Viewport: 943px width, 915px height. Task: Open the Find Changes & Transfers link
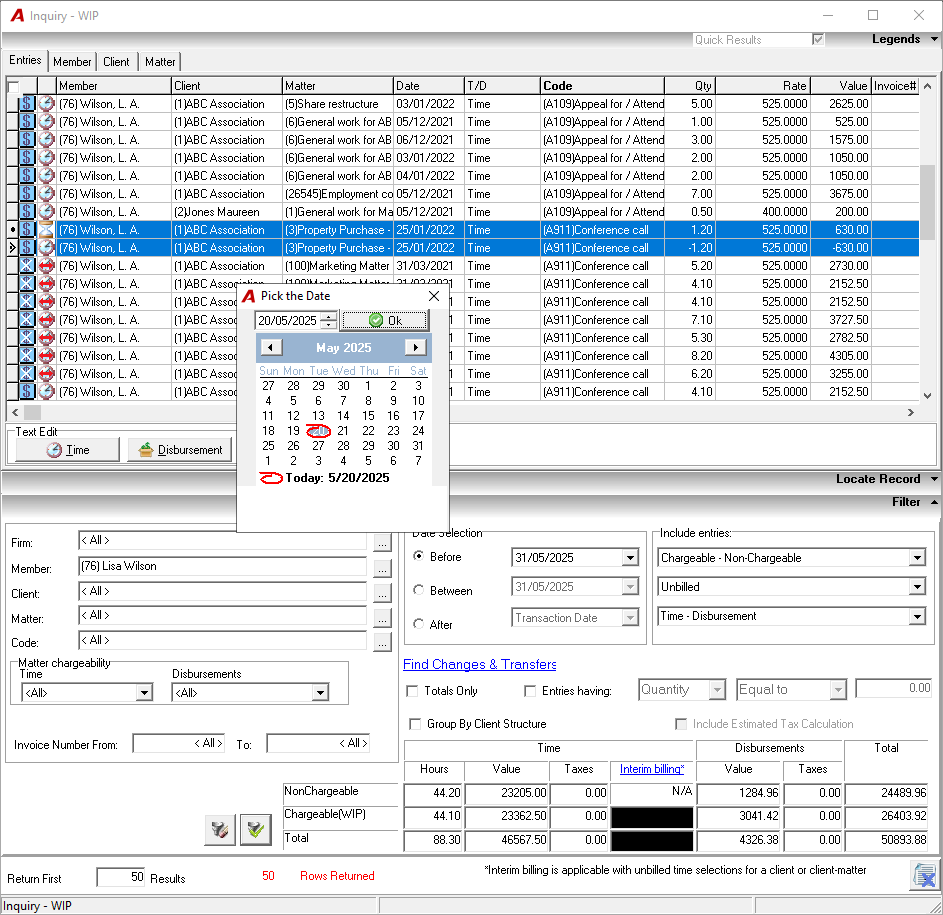coord(479,664)
